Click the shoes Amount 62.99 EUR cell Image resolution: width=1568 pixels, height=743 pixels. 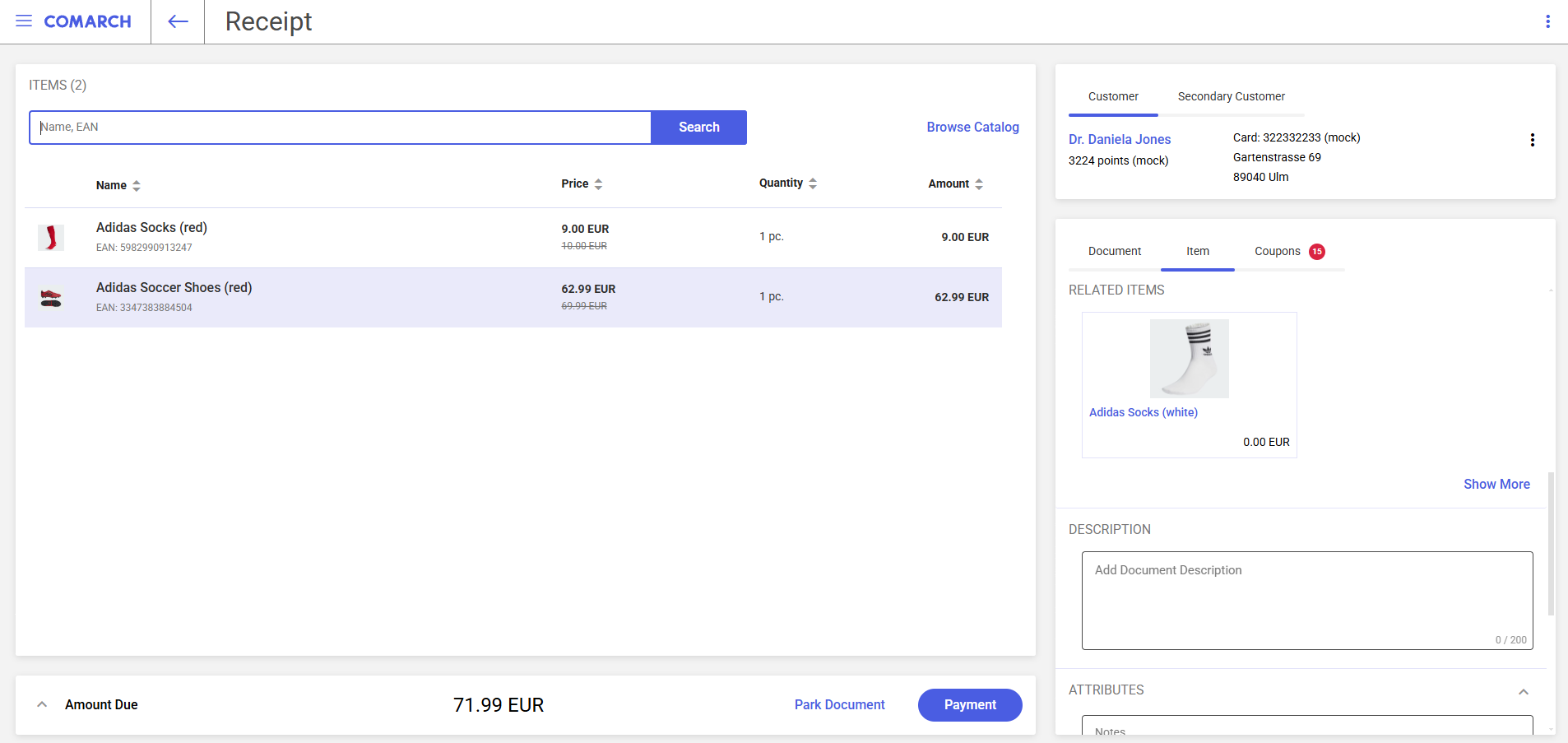[962, 297]
